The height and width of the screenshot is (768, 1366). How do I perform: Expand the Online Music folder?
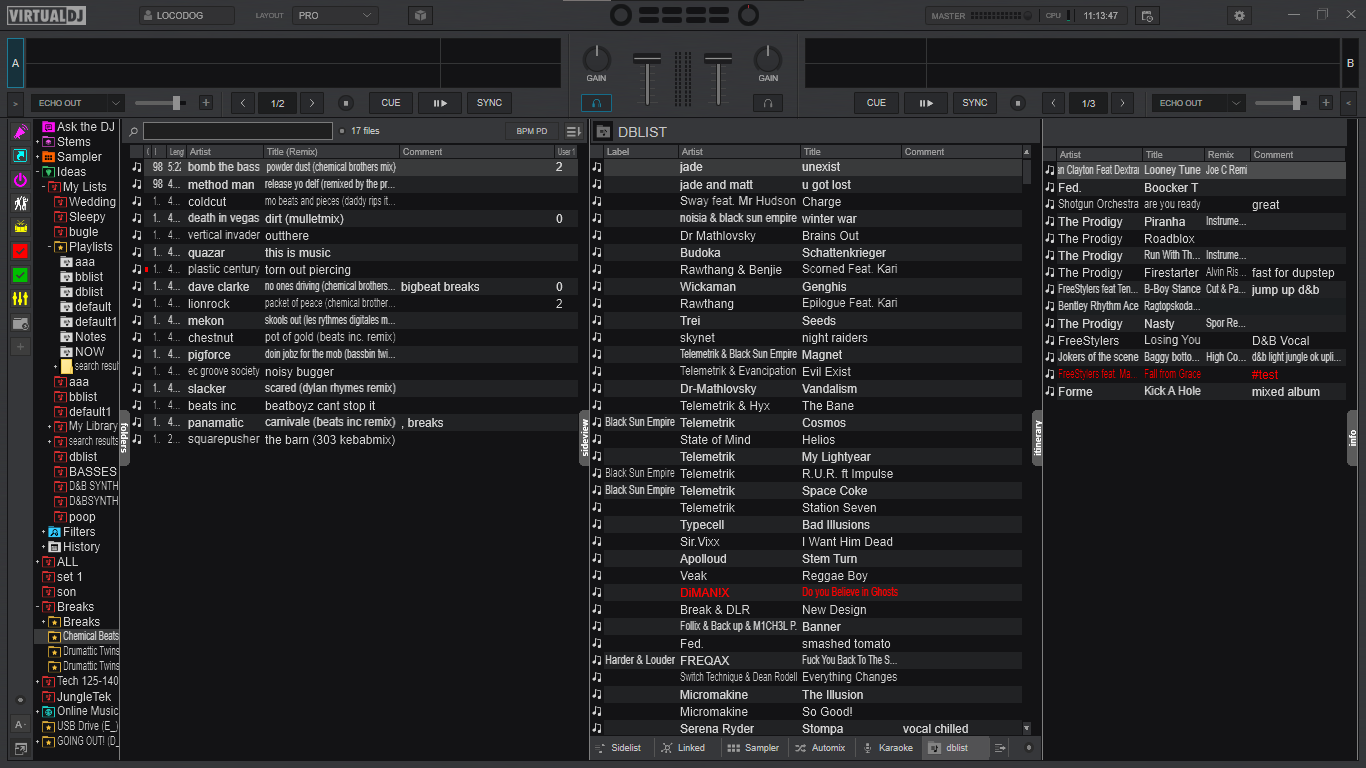point(39,712)
